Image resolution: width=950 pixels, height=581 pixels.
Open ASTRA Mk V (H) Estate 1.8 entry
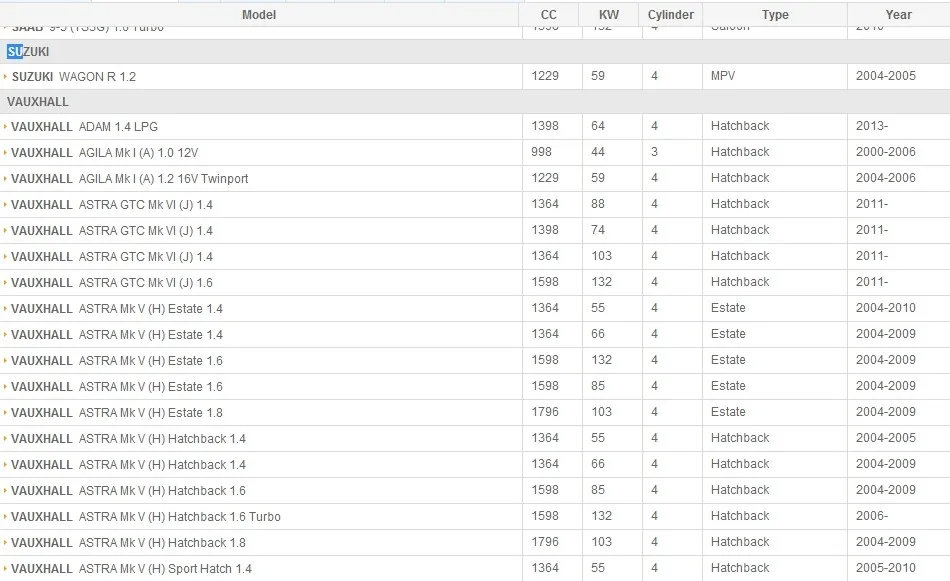coord(117,413)
